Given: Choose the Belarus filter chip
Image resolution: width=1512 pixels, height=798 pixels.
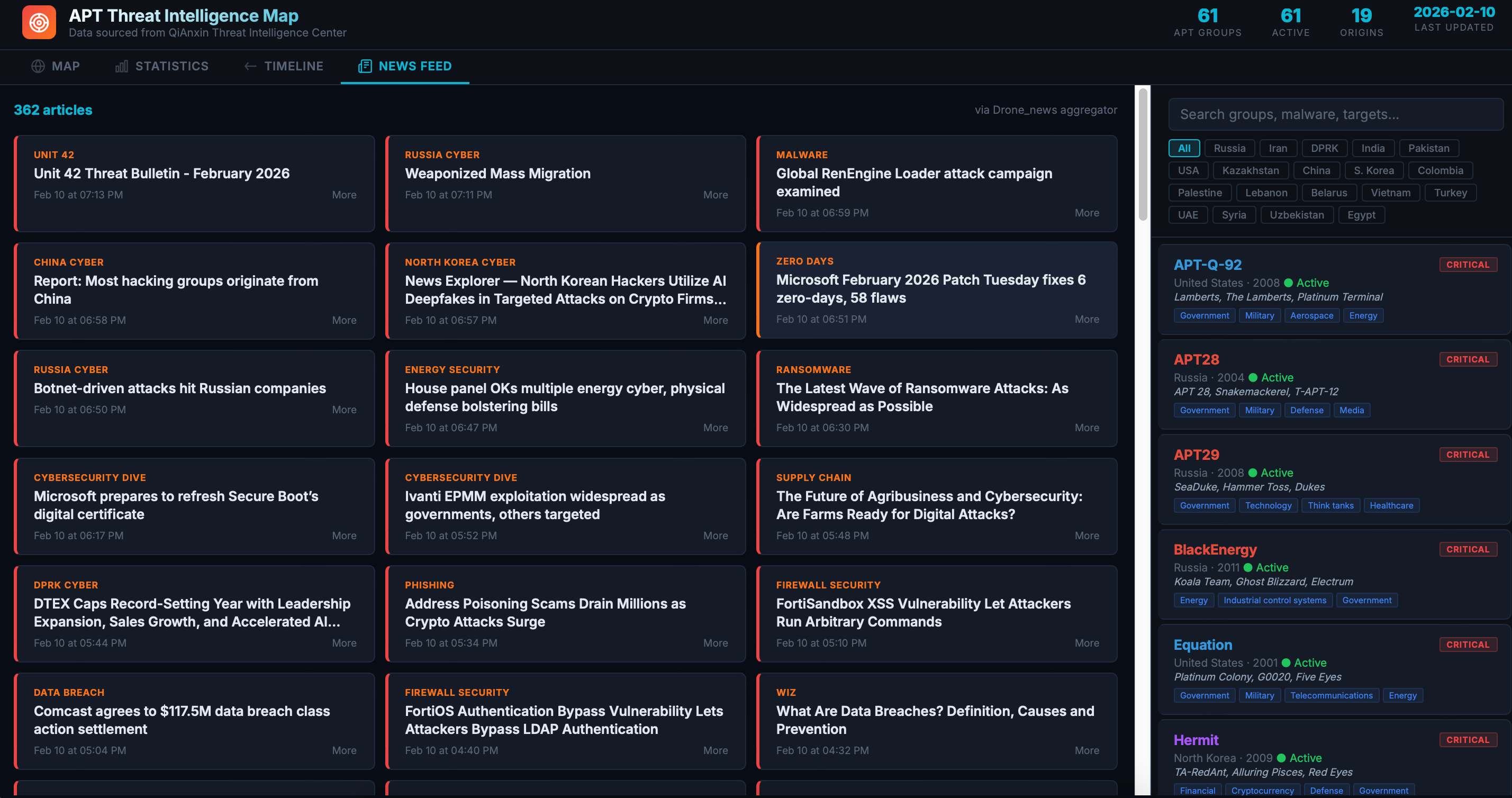Looking at the screenshot, I should pos(1329,193).
